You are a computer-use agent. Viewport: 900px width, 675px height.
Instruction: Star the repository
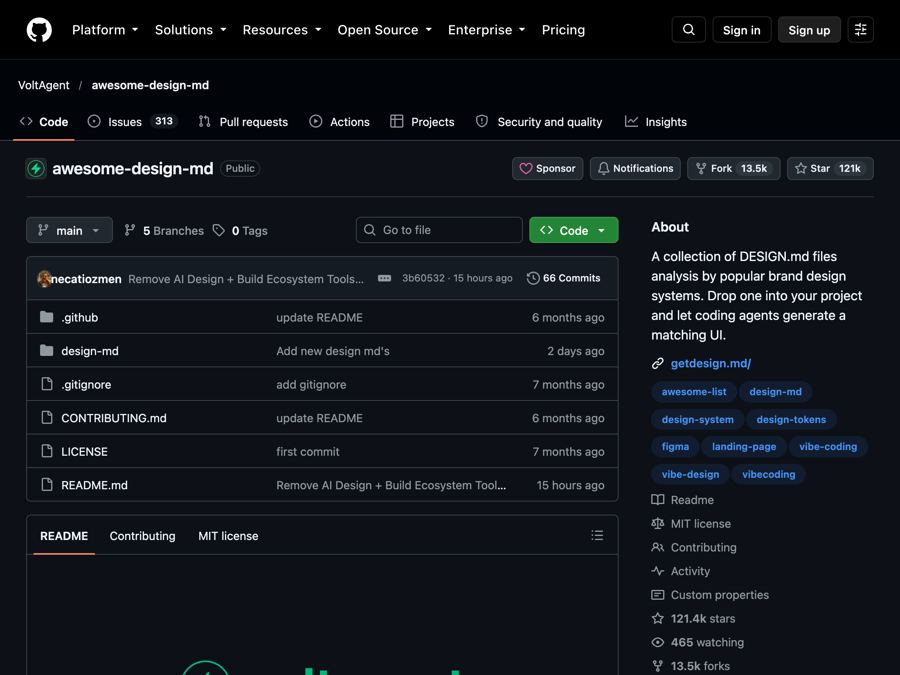(830, 169)
